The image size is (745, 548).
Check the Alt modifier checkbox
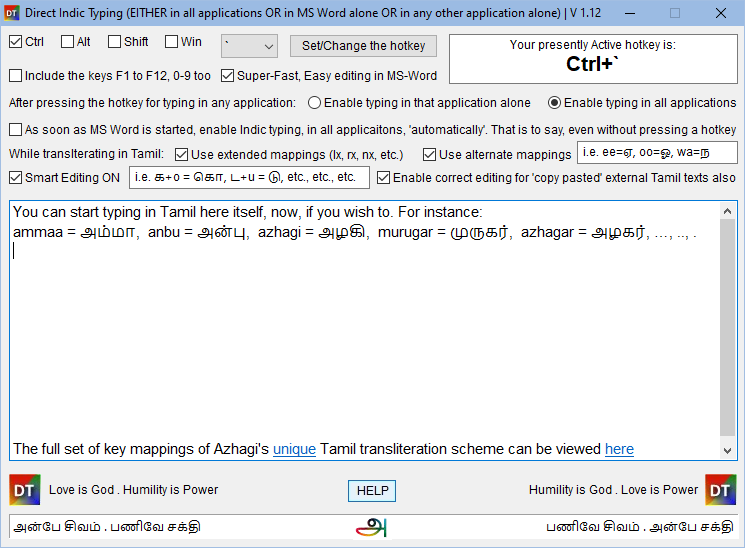click(x=67, y=42)
